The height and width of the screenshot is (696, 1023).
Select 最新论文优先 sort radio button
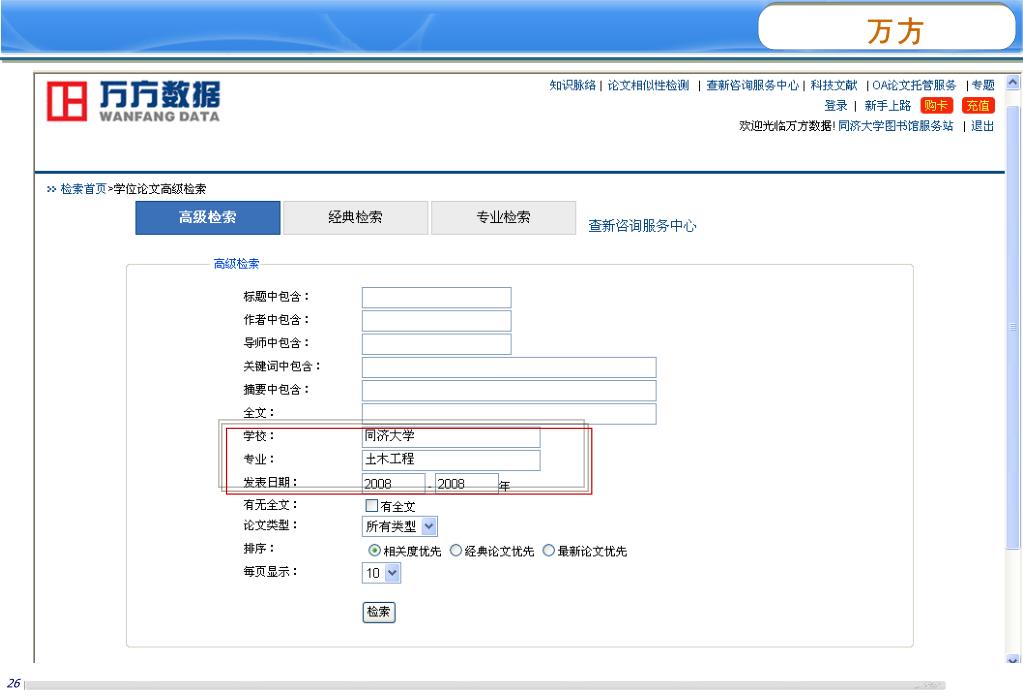tap(549, 551)
